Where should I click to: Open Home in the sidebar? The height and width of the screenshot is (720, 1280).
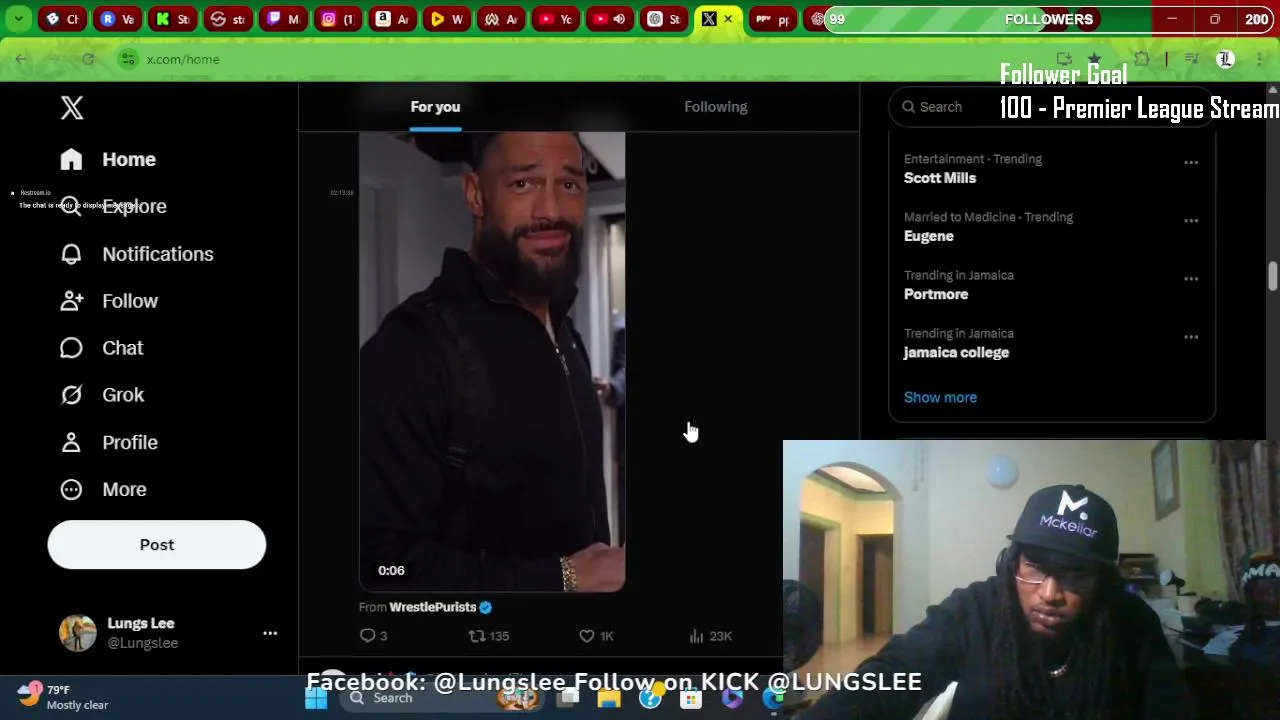click(108, 159)
